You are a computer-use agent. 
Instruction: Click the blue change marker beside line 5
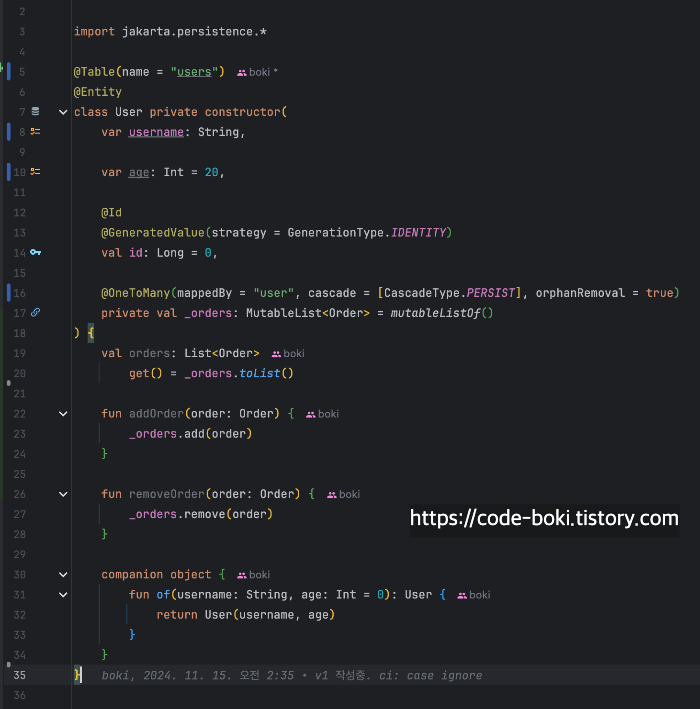tap(9, 71)
